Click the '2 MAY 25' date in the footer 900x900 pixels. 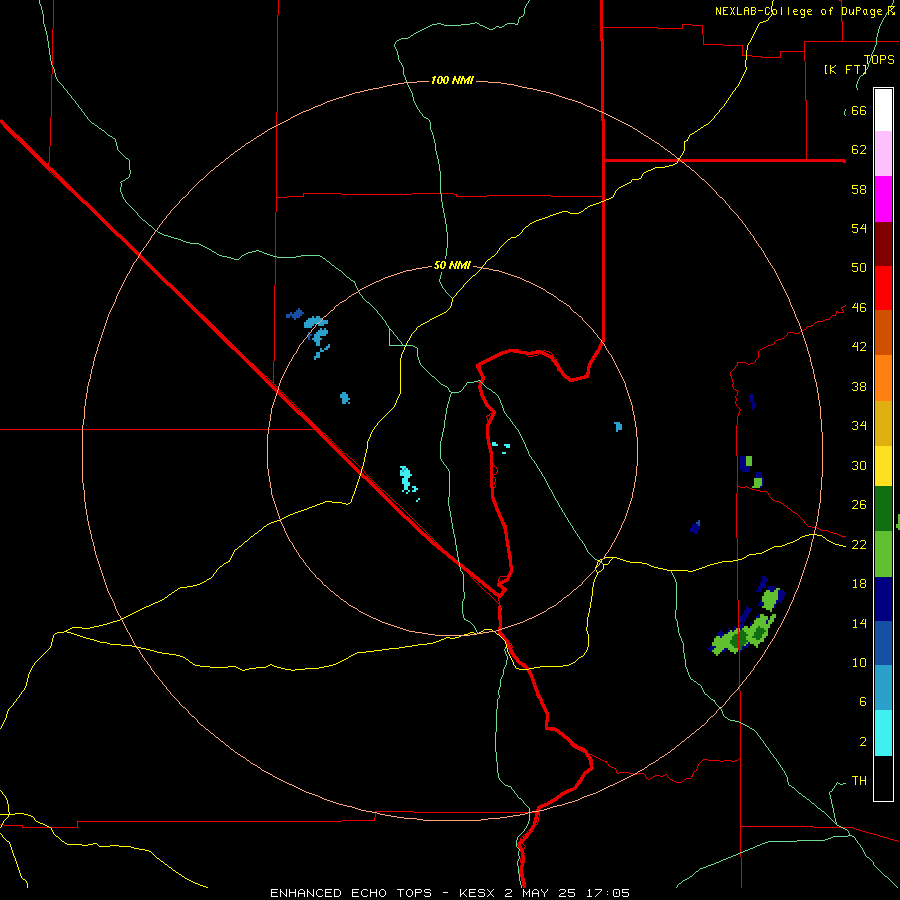pyautogui.click(x=542, y=893)
